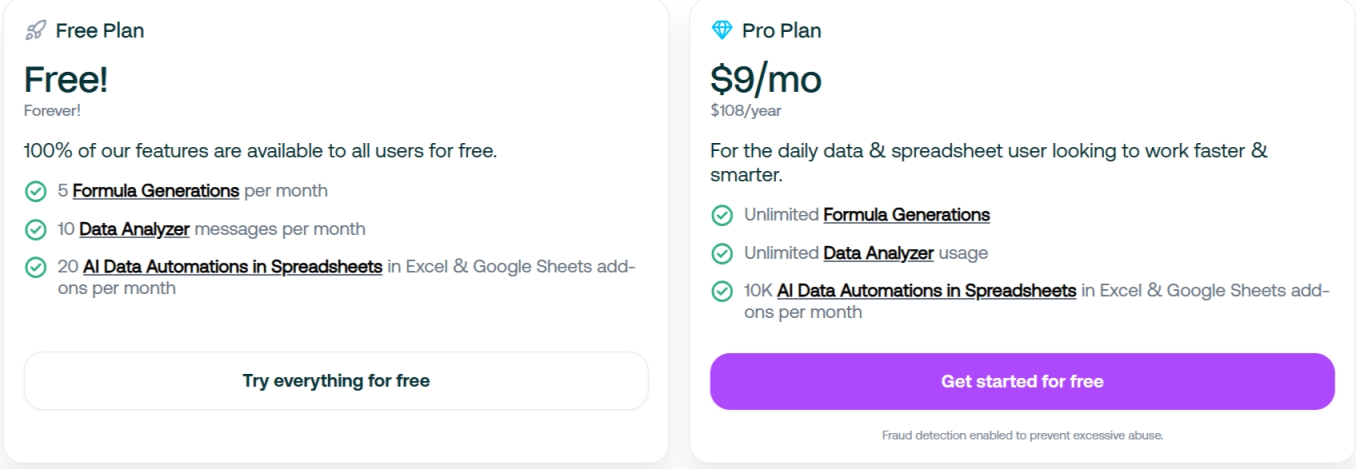Click checkmark icon next to 10K AI Data Automations
Viewport: 1356px width, 469px height.
tap(722, 291)
